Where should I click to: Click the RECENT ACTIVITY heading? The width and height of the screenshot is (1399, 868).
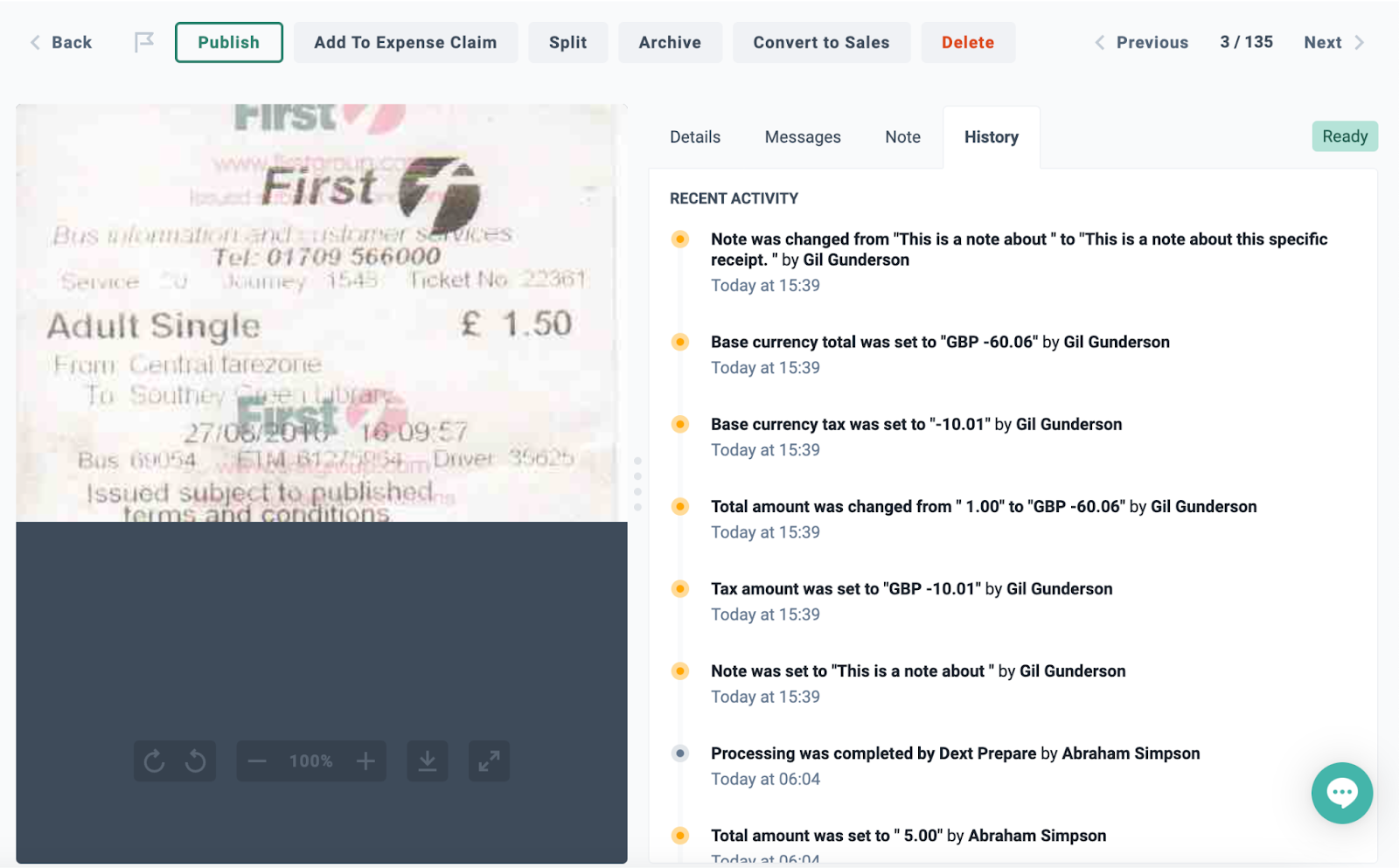point(734,198)
